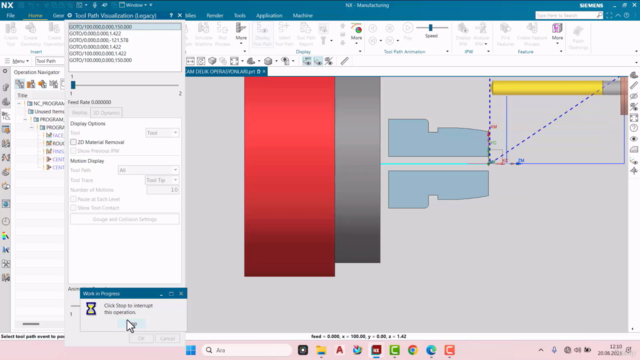
Task: Select Machining Method View icon in navigator
Action: pos(53,84)
